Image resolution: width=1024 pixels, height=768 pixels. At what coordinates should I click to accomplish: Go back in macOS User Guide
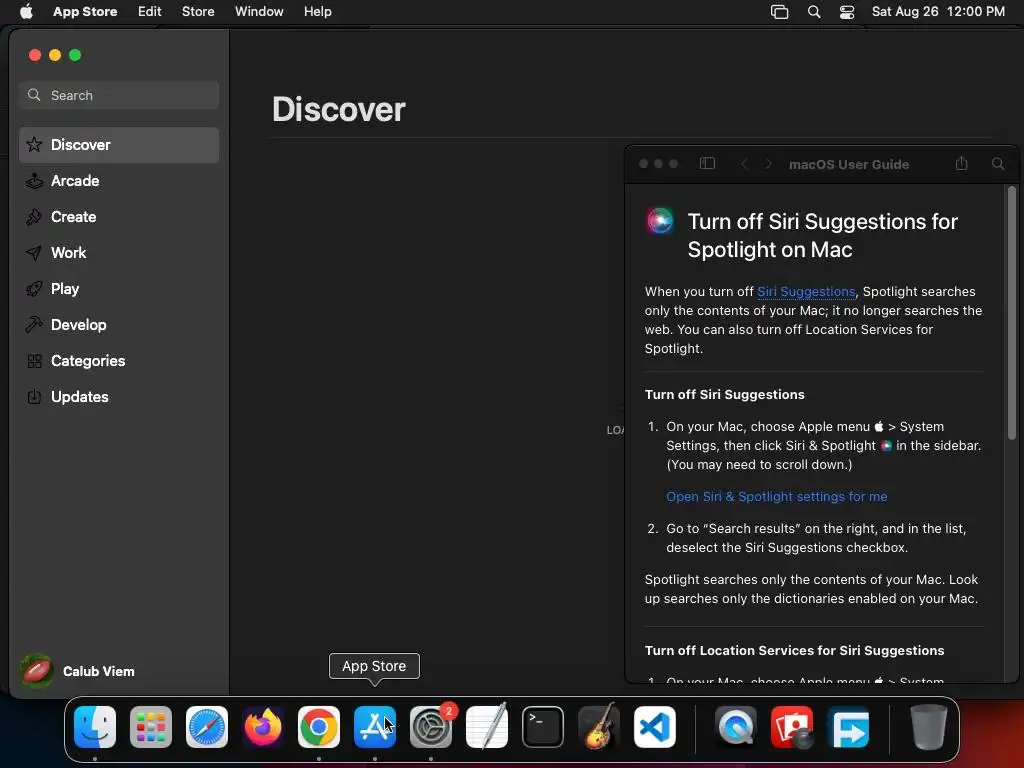744,164
